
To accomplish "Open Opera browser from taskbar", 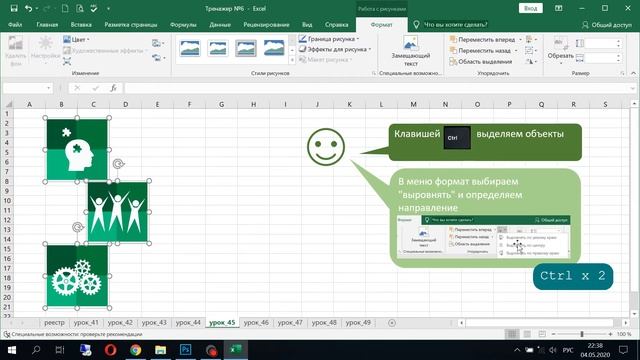I will coord(110,350).
